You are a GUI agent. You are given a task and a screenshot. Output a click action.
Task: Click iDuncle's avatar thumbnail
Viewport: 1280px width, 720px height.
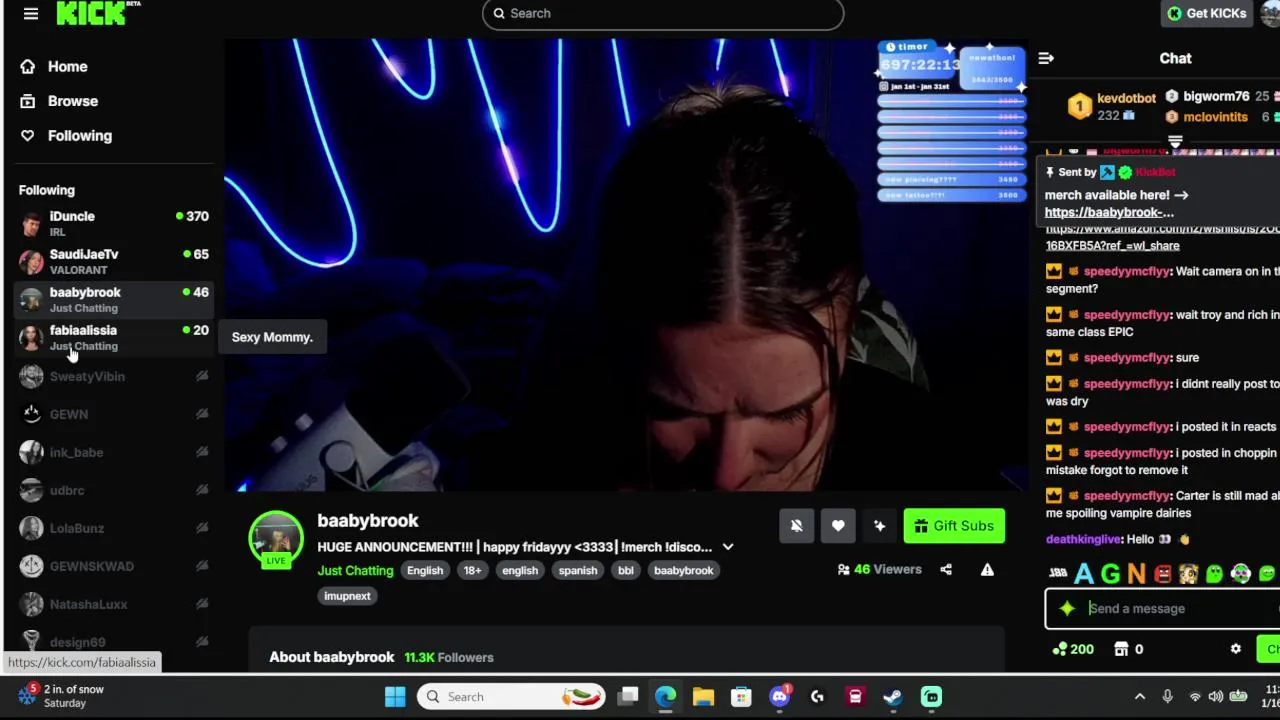[x=31, y=223]
